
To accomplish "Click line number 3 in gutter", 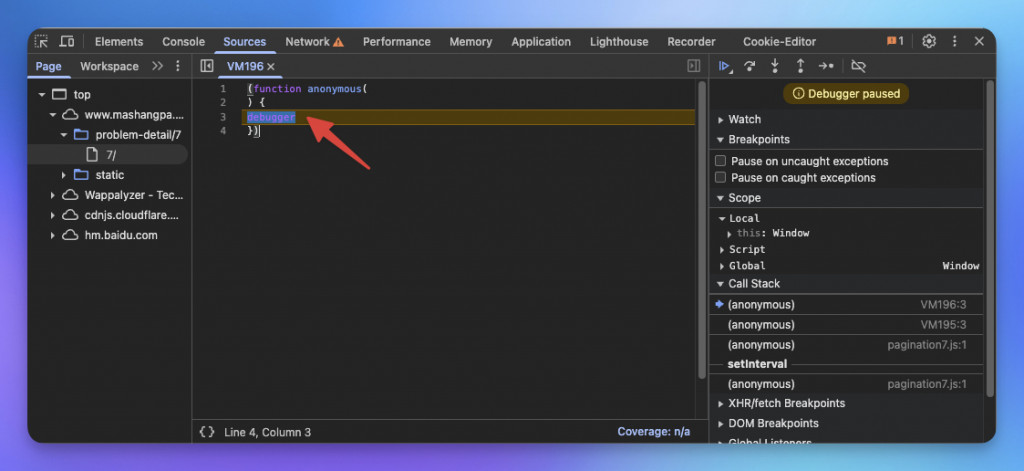I will [223, 117].
